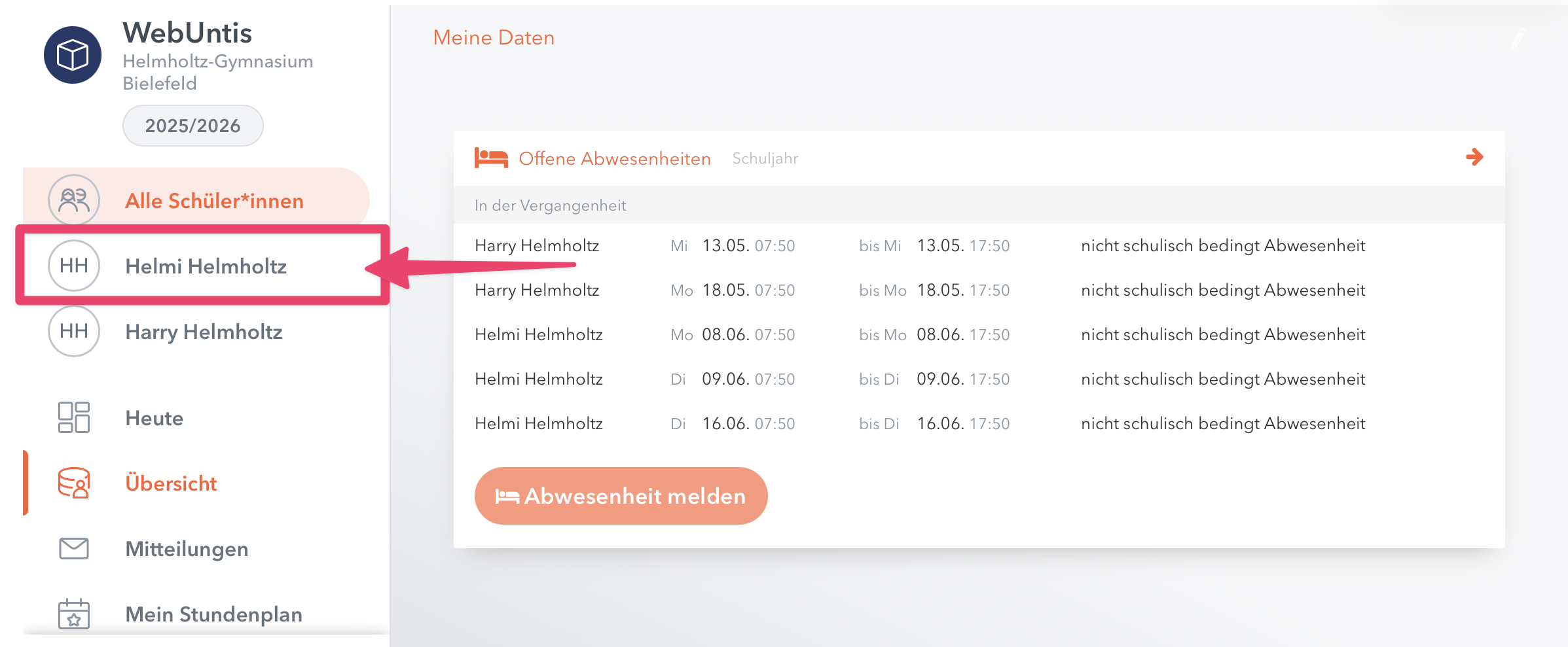Click Helmholtz-Gymnasium Bielefeld school name
Viewport: 1568px width, 647px height.
218,72
